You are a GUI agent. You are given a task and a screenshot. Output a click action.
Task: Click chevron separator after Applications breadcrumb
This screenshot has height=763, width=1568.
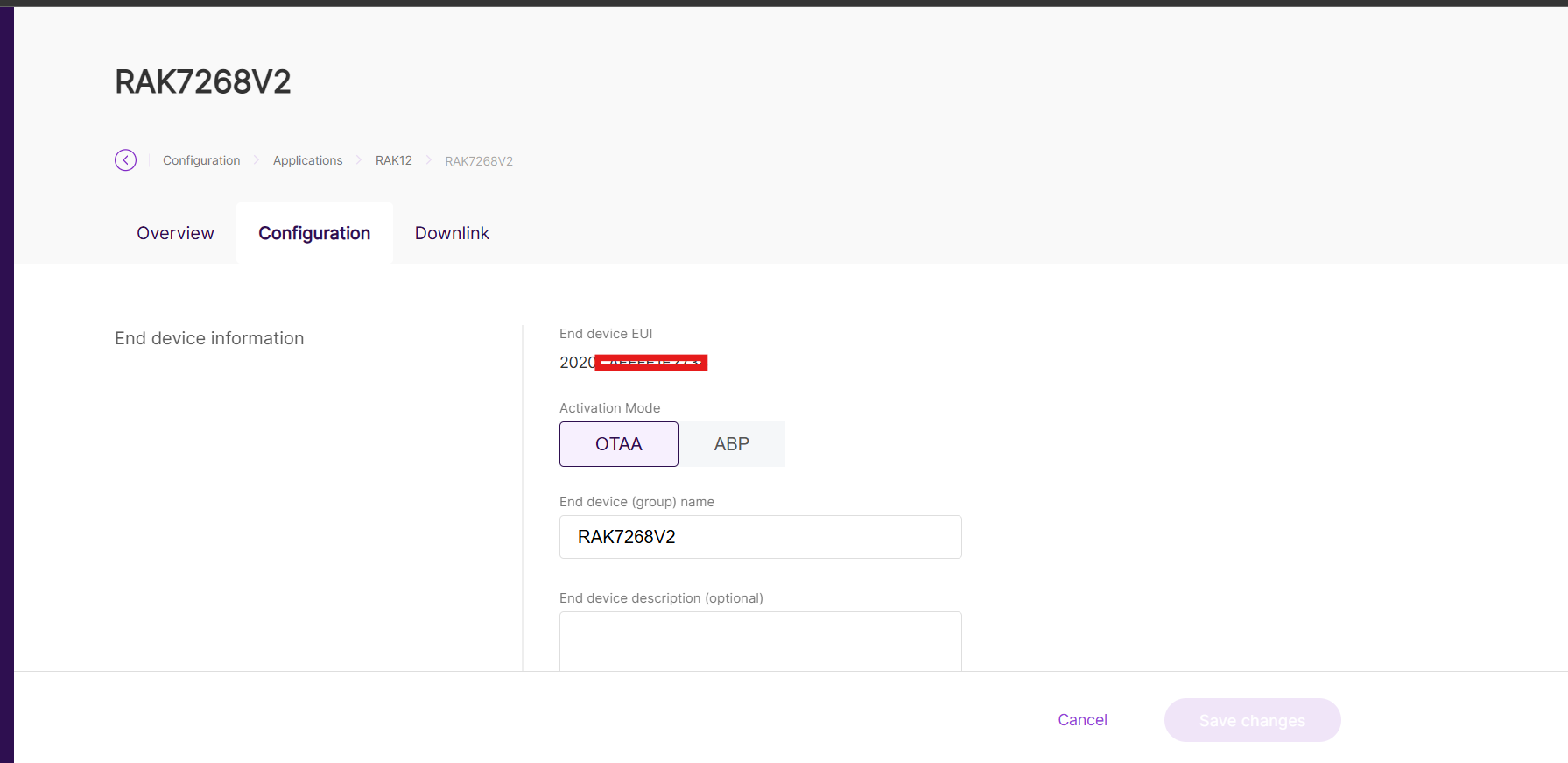[x=359, y=160]
